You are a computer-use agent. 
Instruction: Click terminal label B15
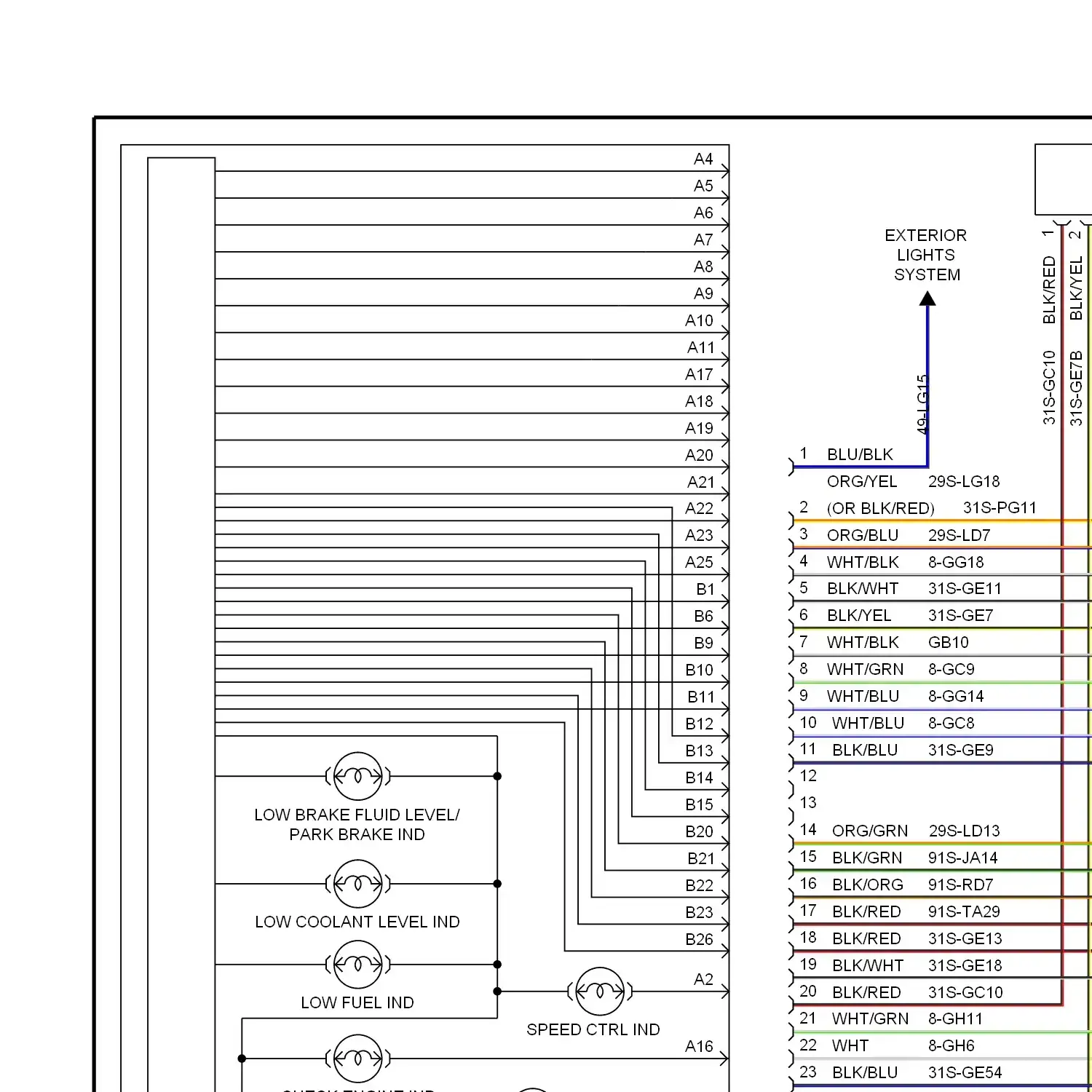click(x=700, y=804)
